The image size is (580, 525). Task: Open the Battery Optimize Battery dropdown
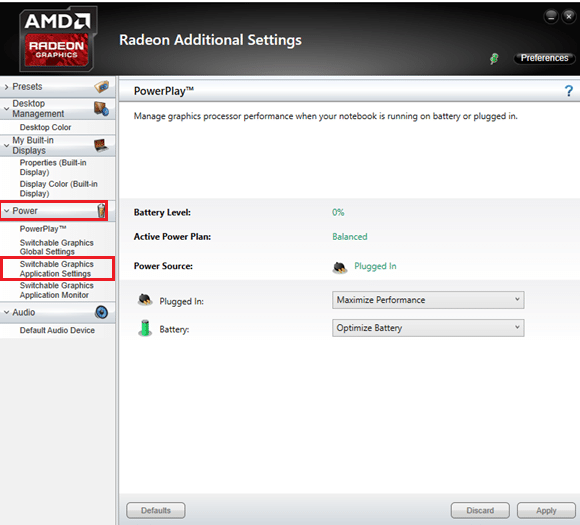tap(428, 328)
